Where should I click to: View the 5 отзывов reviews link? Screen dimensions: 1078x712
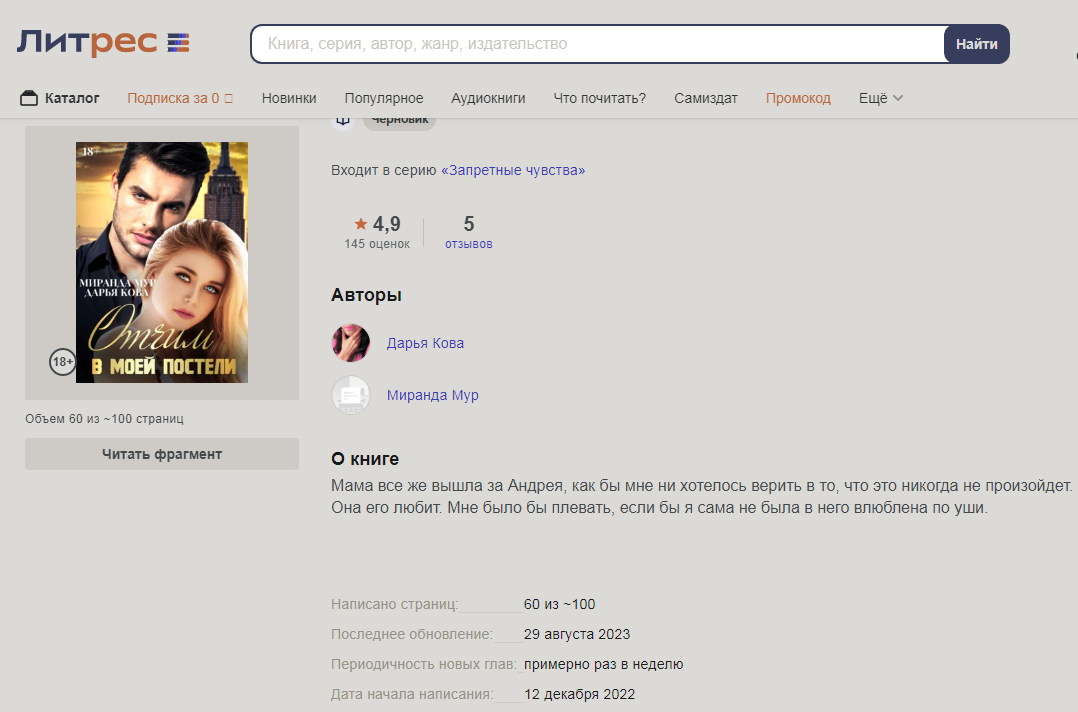tap(469, 232)
